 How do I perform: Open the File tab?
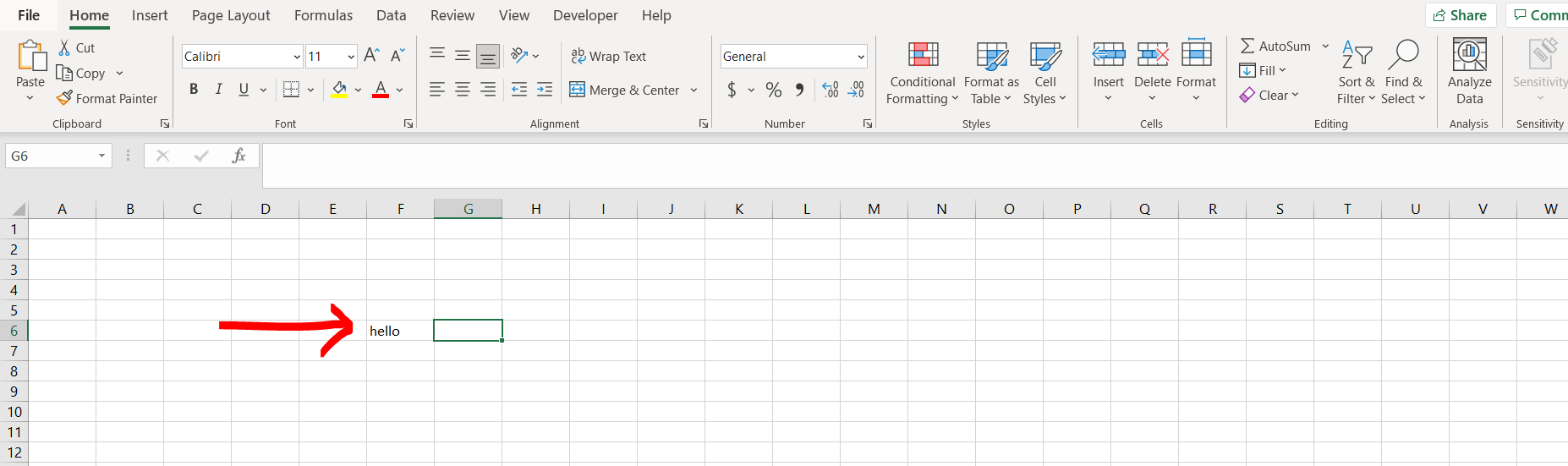[x=29, y=15]
